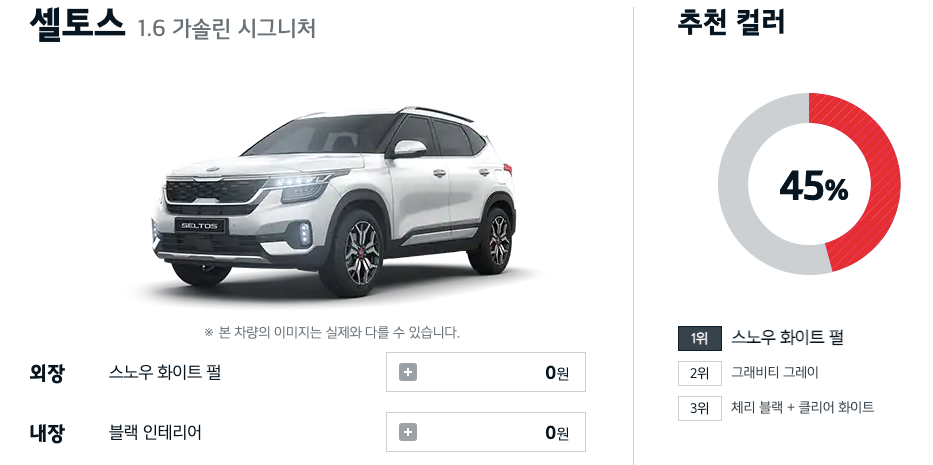This screenshot has width=933, height=465.
Task: Click the white Seltos car image
Action: tap(334, 201)
